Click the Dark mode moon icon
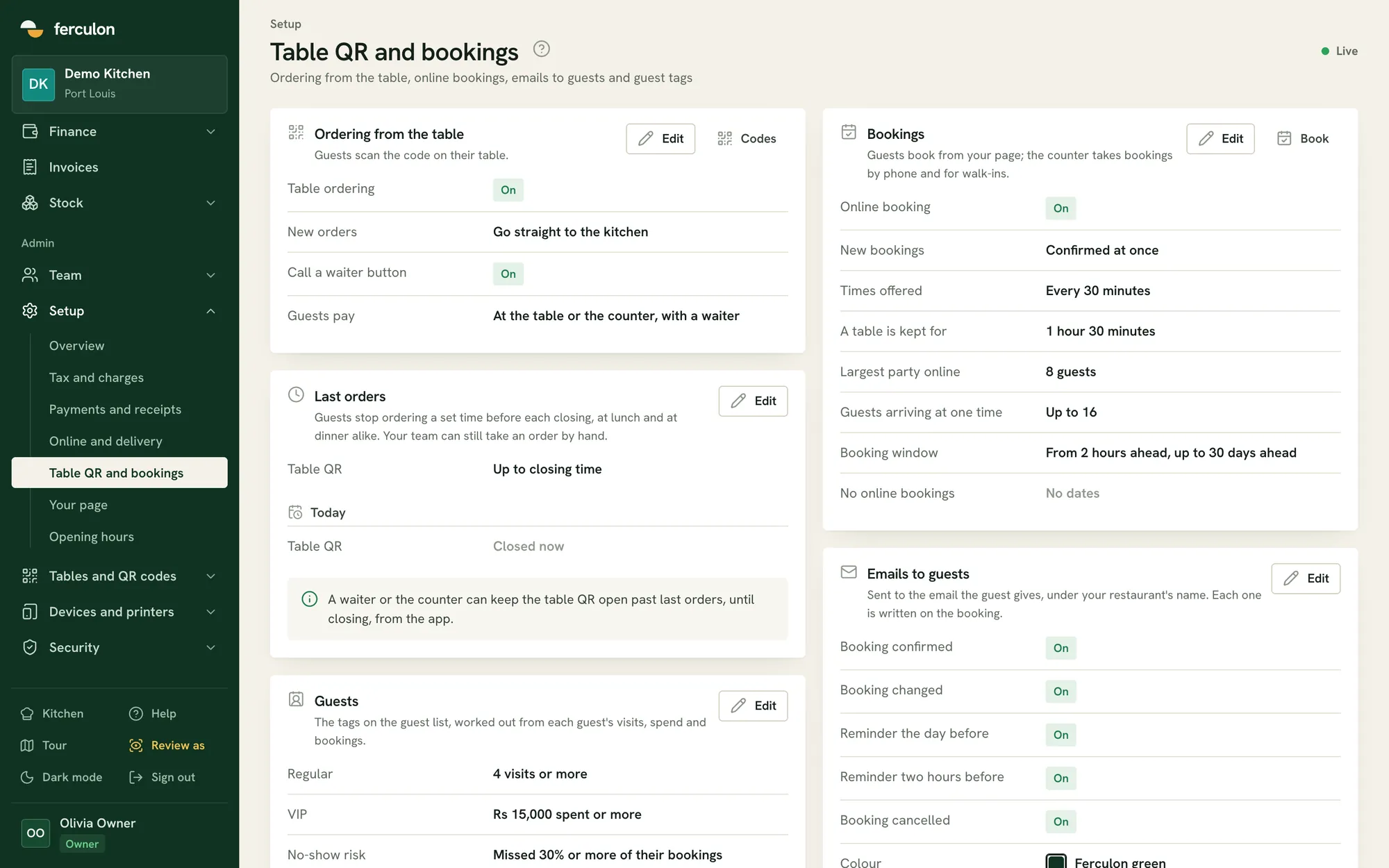The height and width of the screenshot is (868, 1389). click(x=27, y=777)
